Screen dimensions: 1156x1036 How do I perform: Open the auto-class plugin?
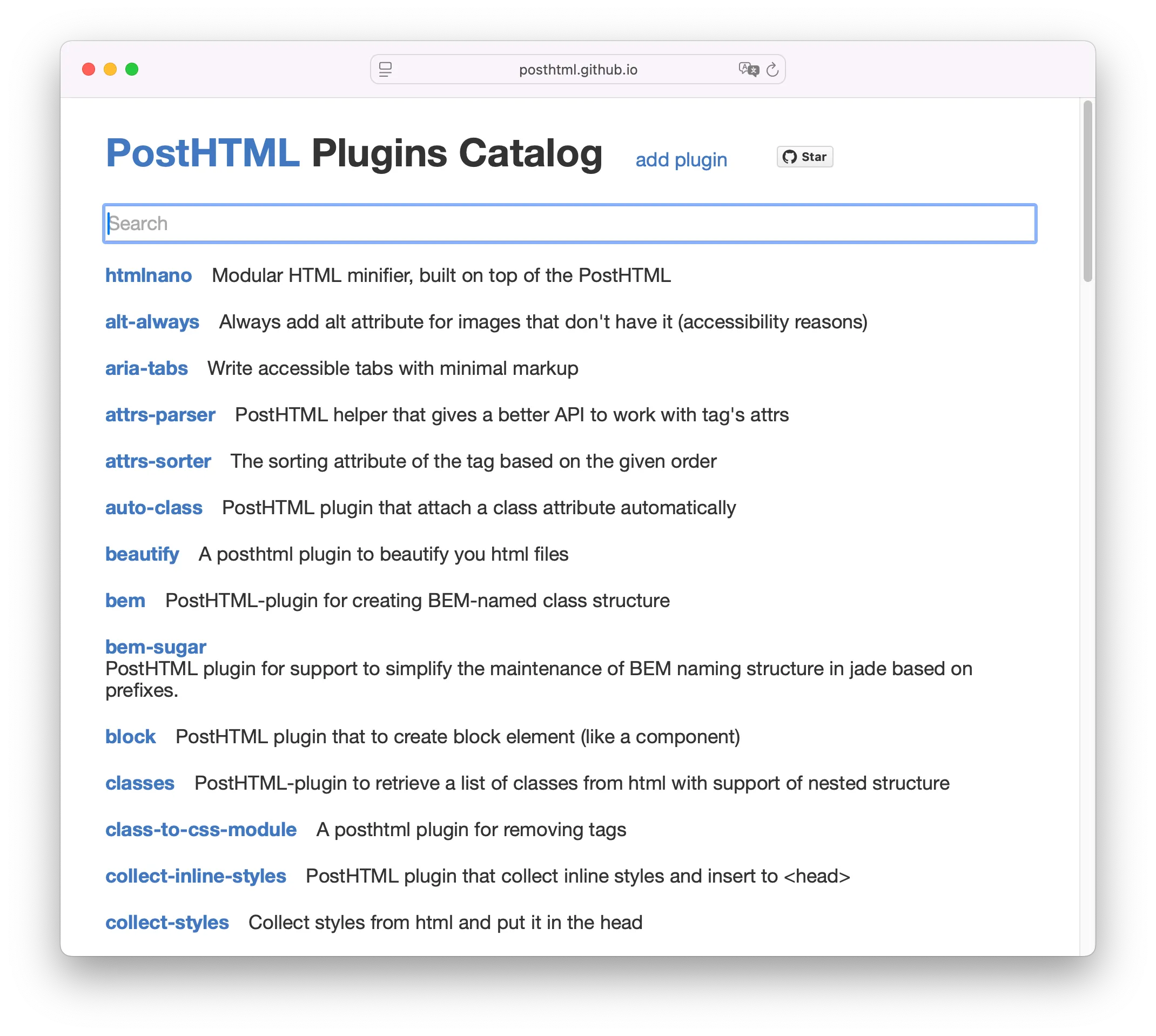point(153,508)
